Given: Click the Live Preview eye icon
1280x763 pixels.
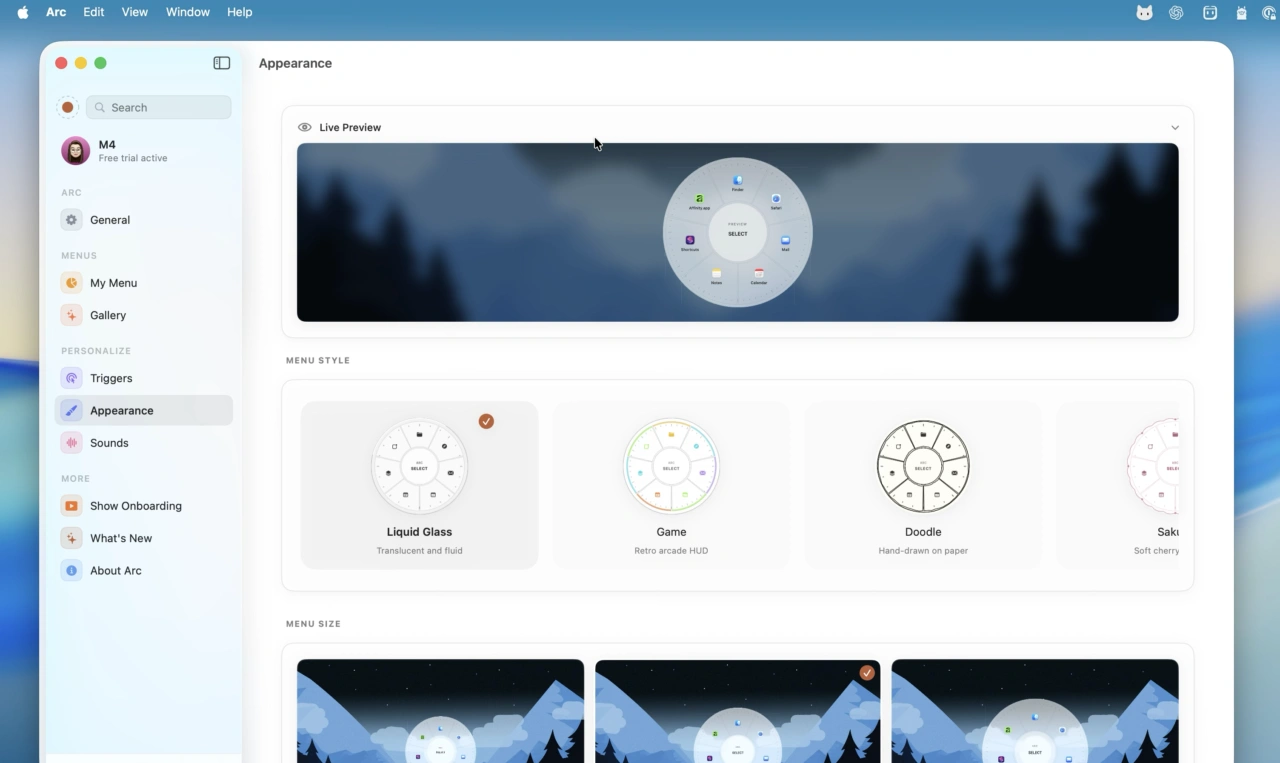Looking at the screenshot, I should [305, 128].
